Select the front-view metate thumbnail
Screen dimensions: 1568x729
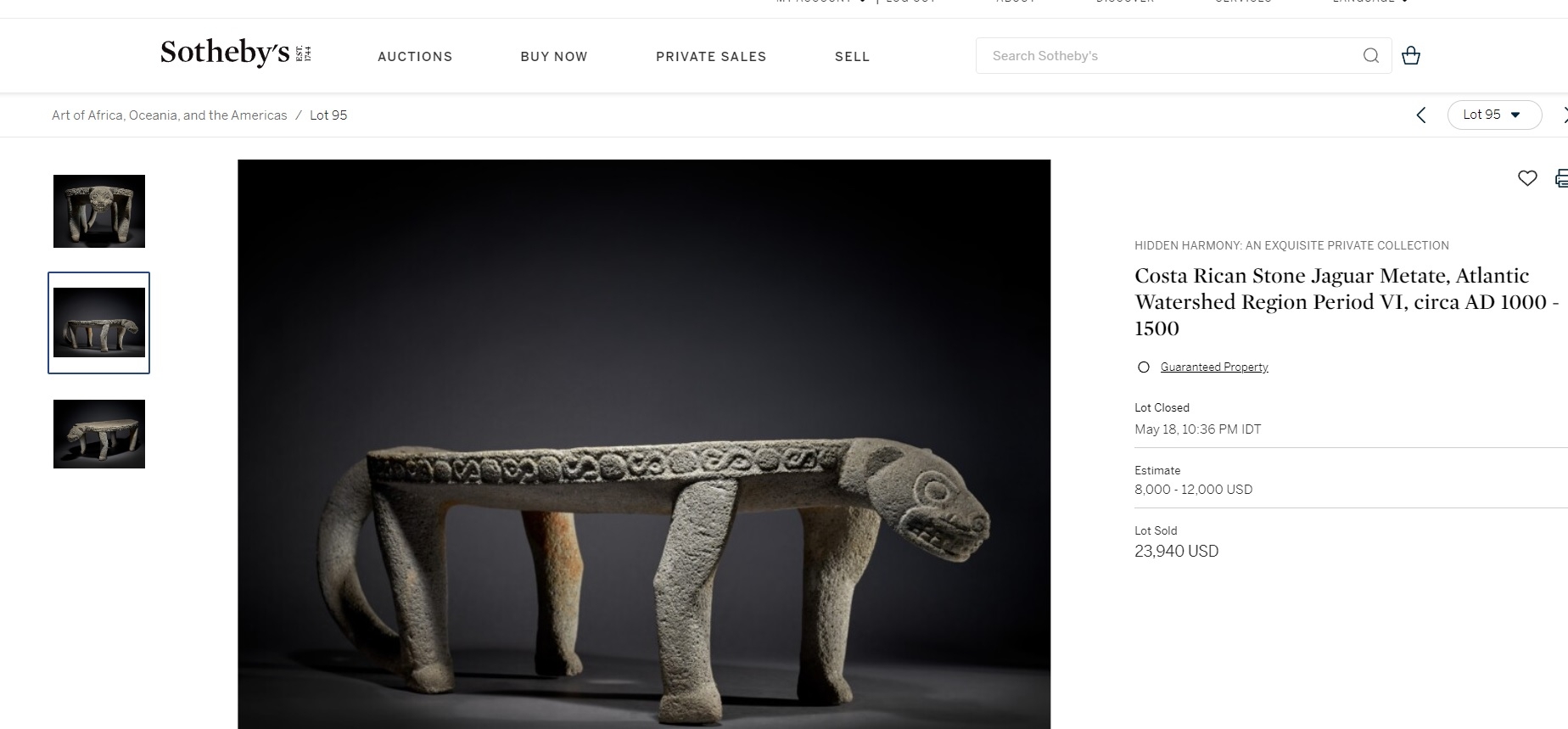pos(99,211)
